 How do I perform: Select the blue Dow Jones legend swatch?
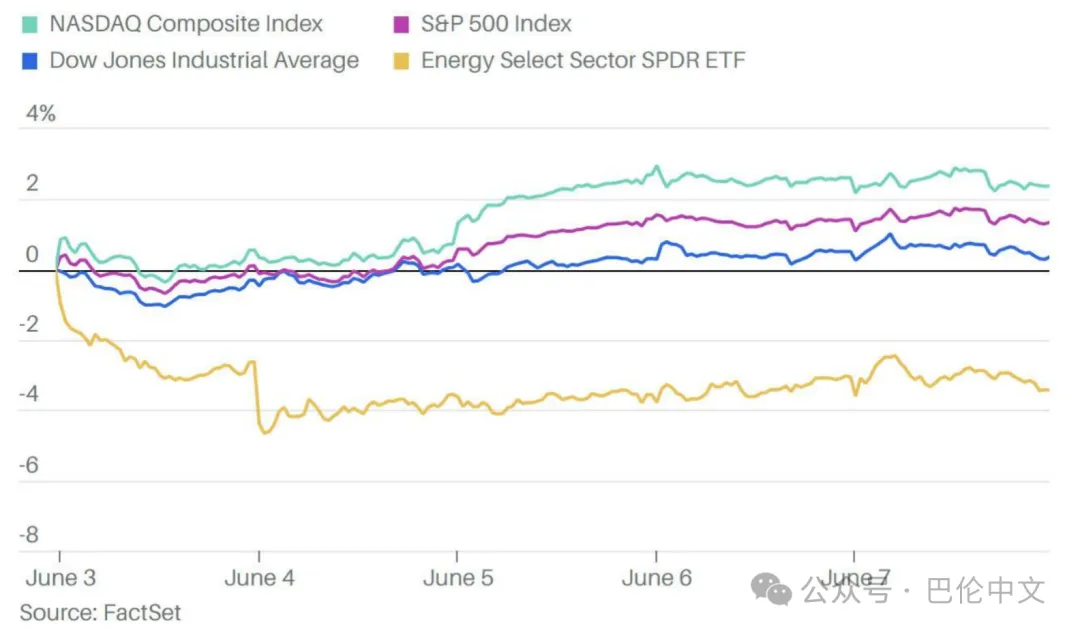click(x=29, y=61)
